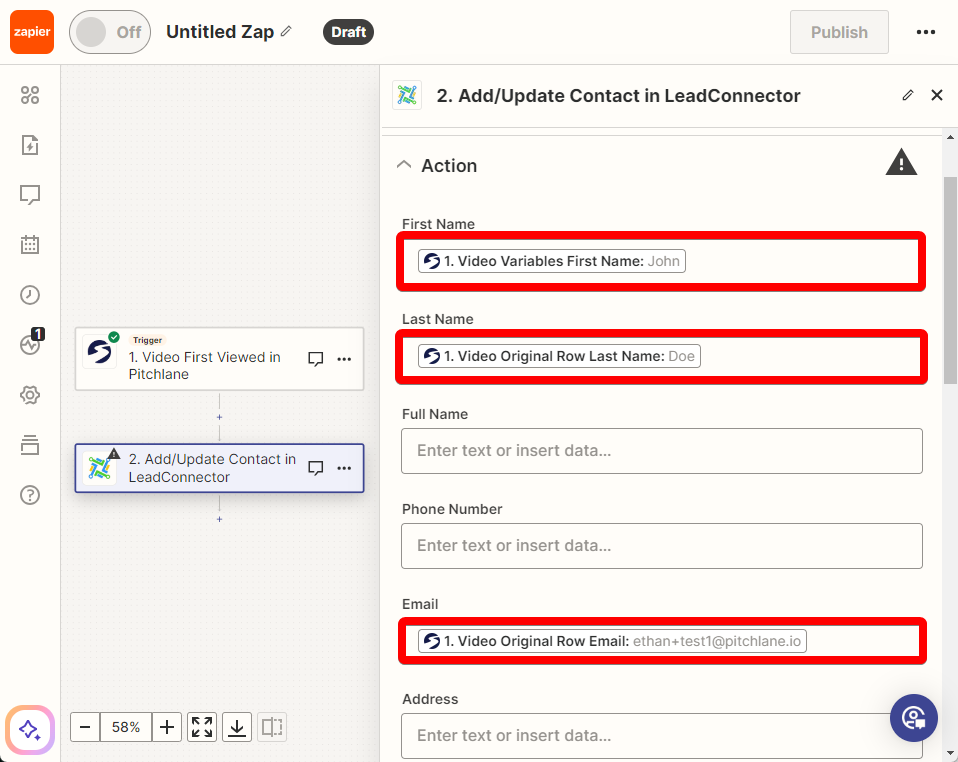Open the status activity icon with badge
The image size is (958, 762).
[x=31, y=343]
